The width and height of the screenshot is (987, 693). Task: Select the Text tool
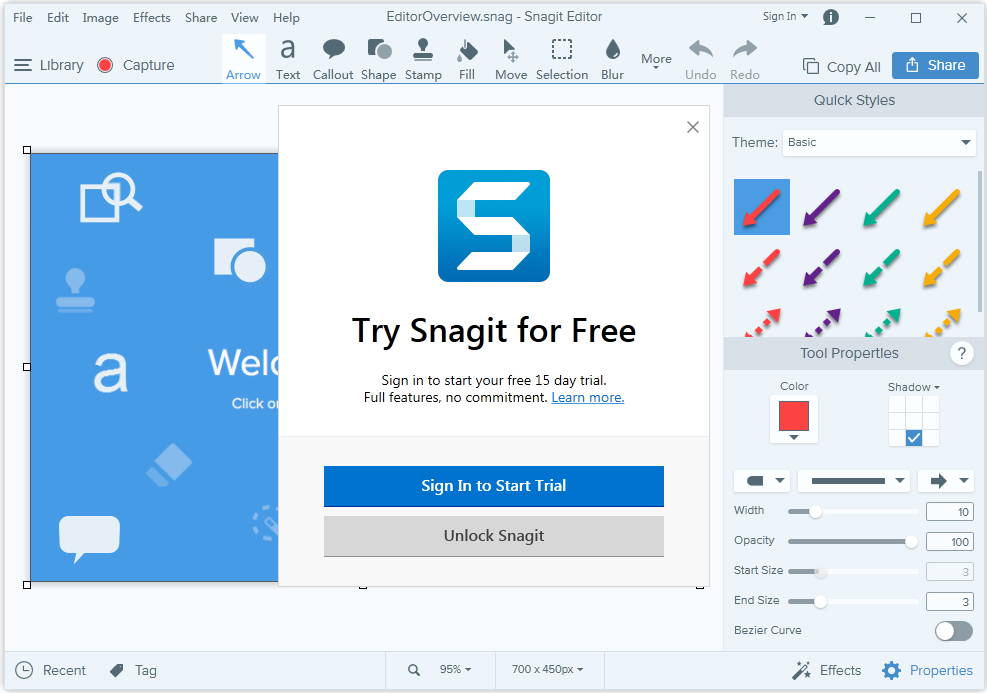click(x=288, y=59)
